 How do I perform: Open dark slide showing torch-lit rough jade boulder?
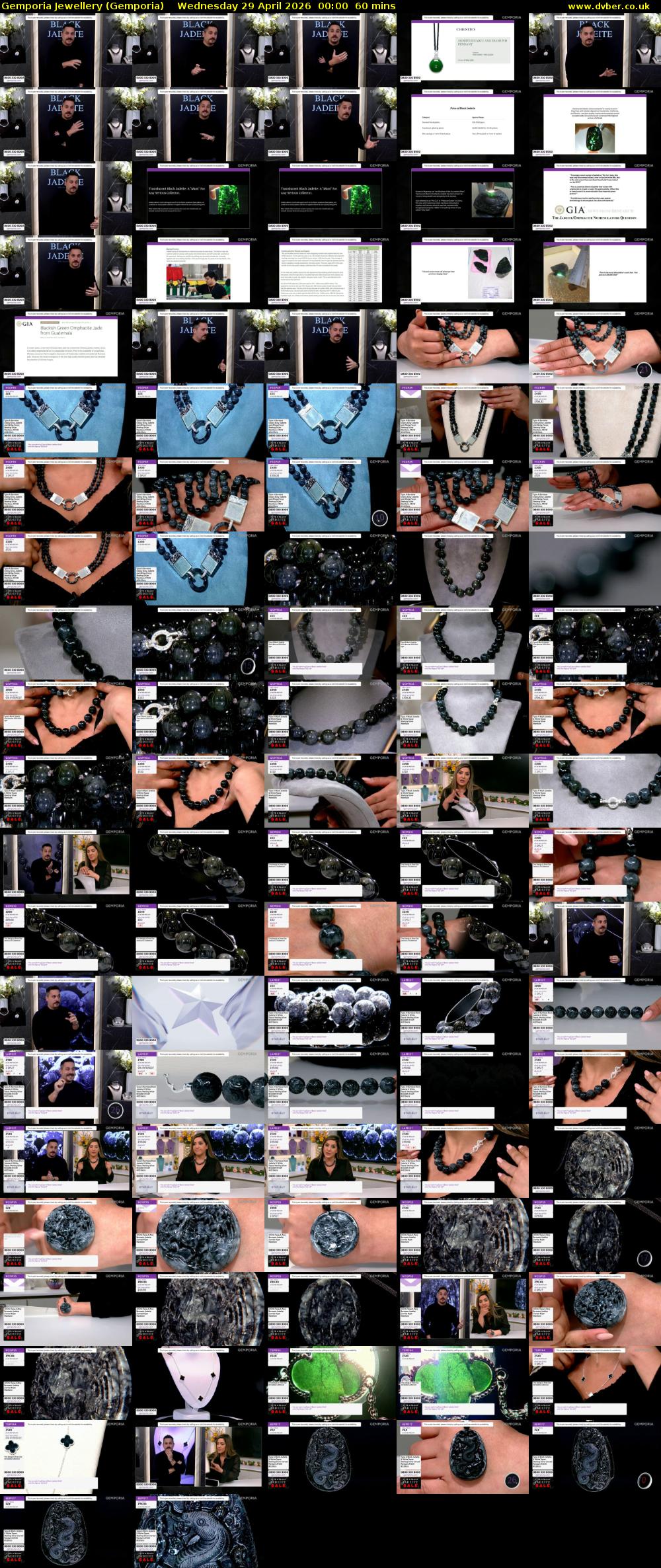[463, 198]
